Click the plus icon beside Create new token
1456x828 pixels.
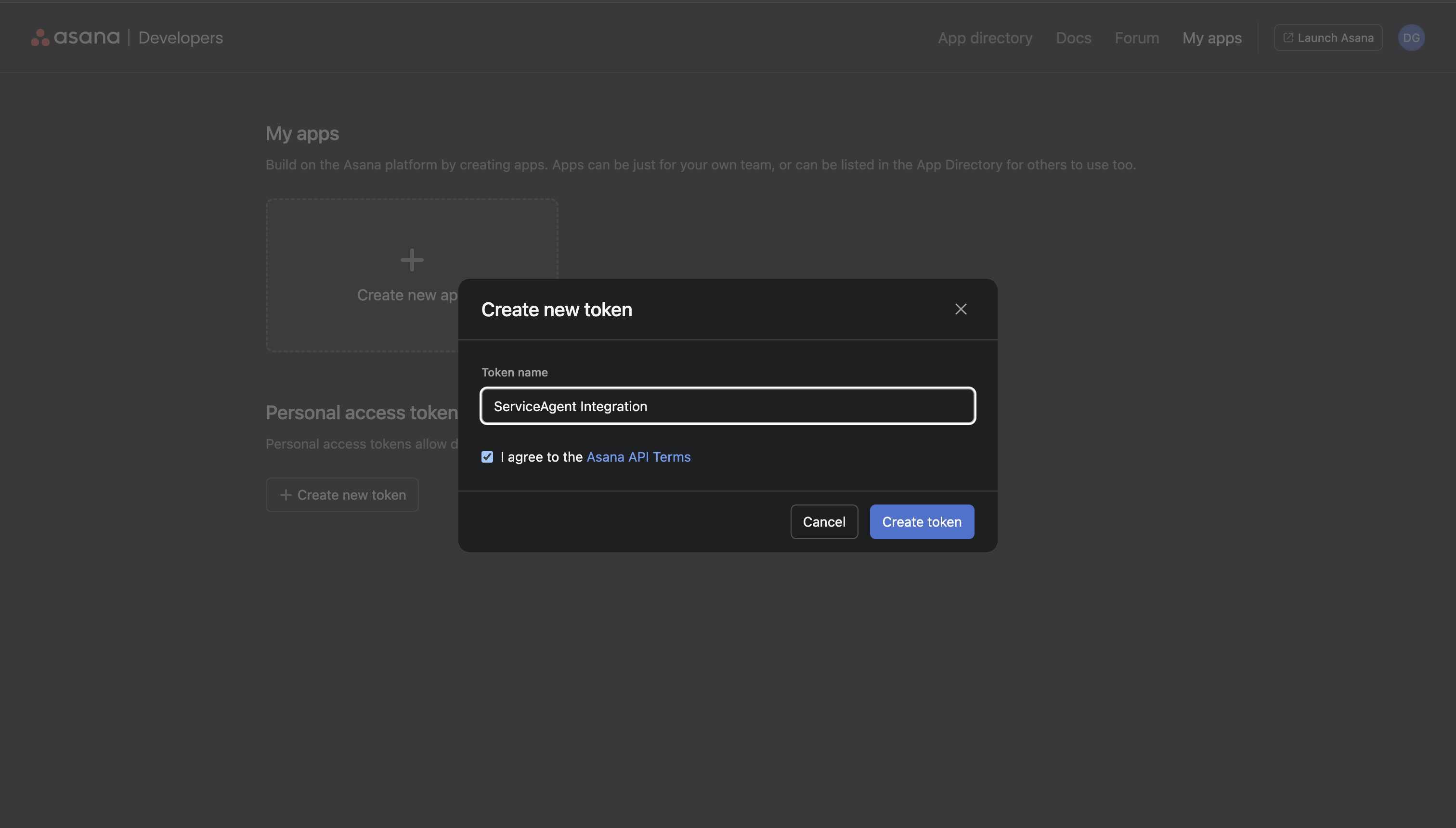point(286,495)
